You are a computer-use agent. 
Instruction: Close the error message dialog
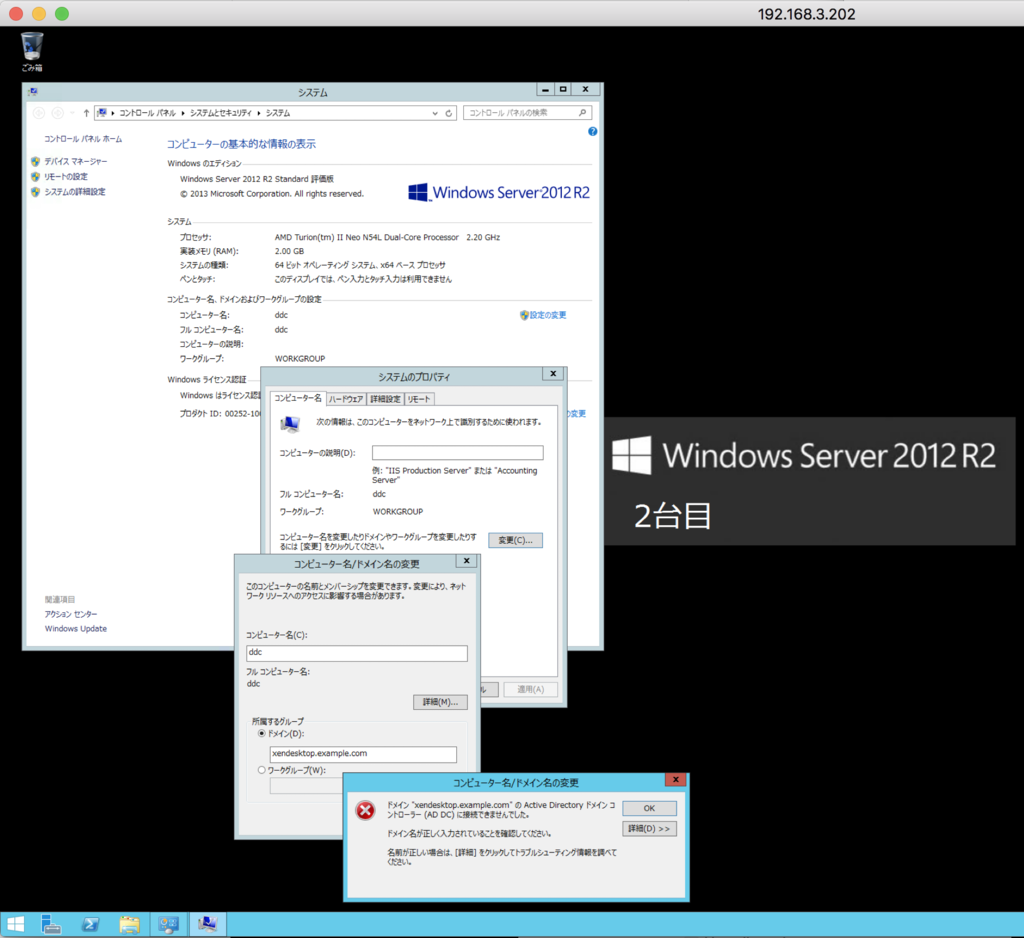676,779
